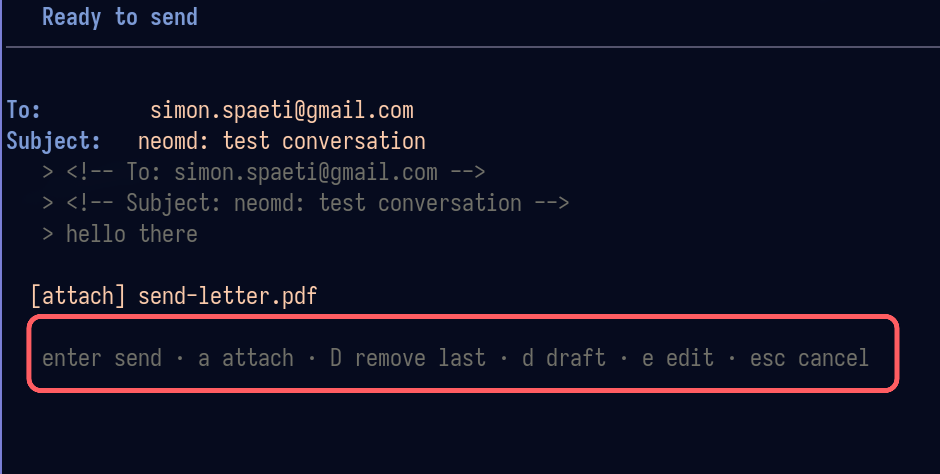Click the quote marker before "hello there"

point(48,234)
